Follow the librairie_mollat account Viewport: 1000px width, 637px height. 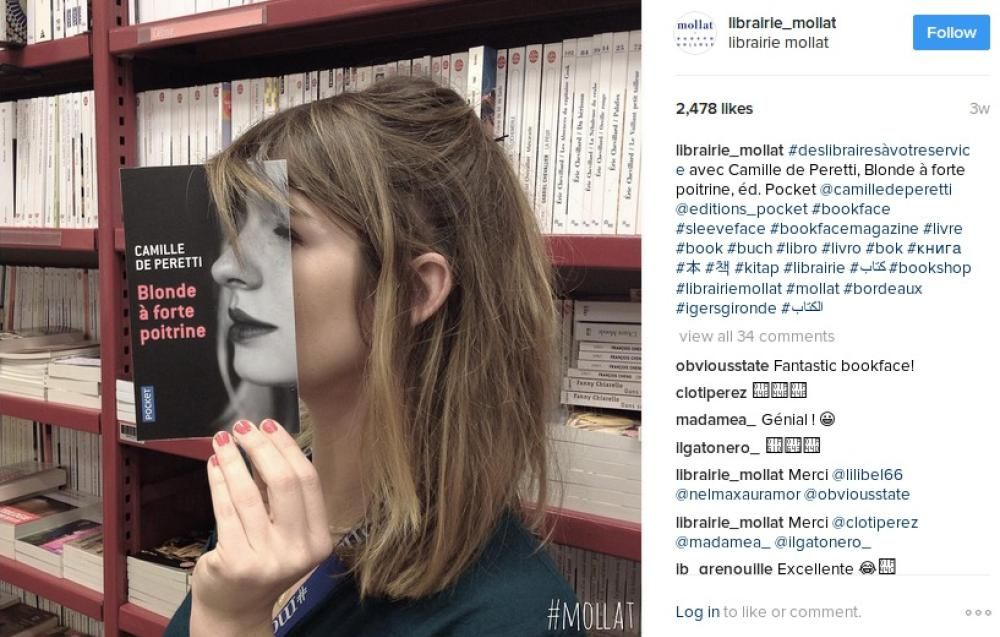click(x=951, y=33)
